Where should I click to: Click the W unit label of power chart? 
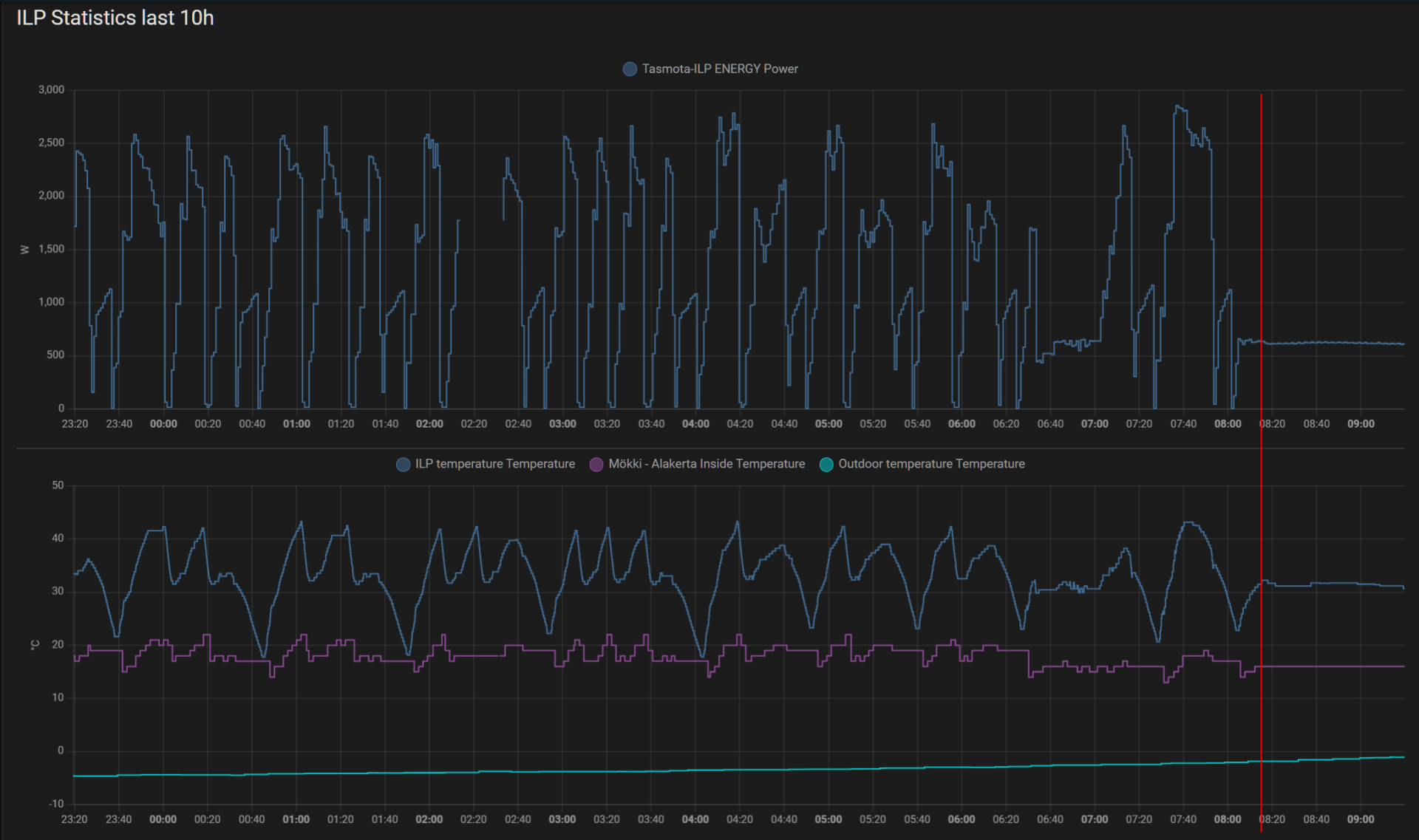24,250
